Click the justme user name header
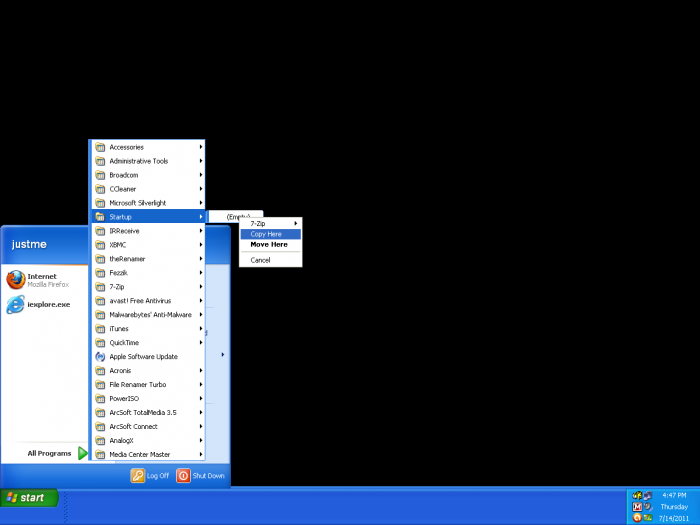This screenshot has height=525, width=700. tap(29, 244)
